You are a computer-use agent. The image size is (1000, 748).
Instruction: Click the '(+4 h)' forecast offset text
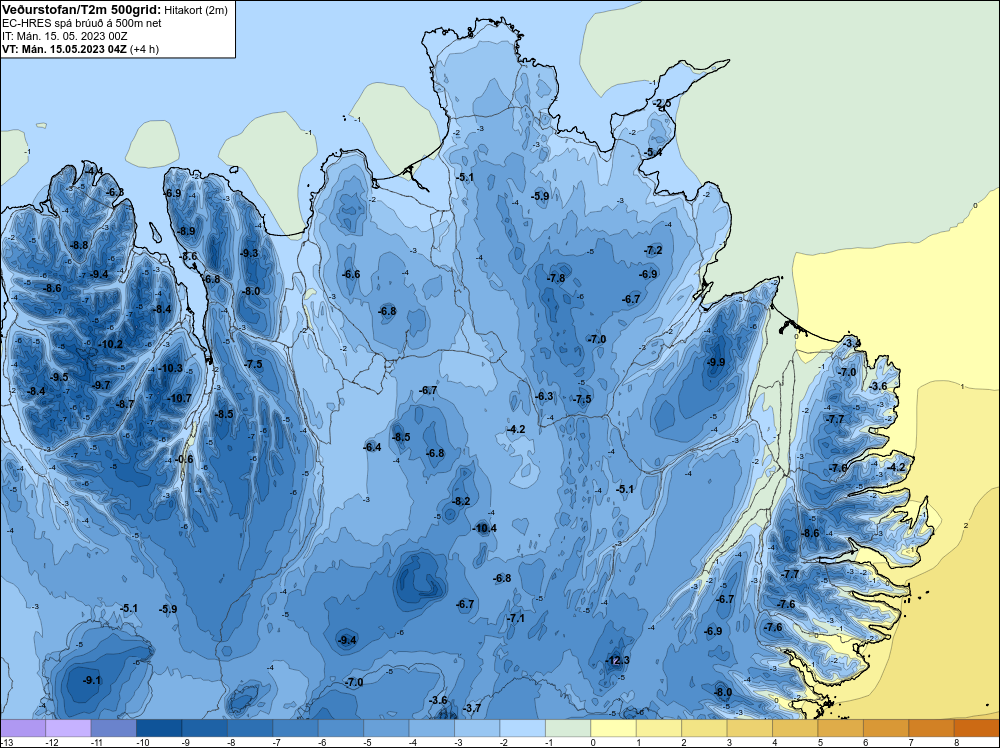[x=144, y=49]
